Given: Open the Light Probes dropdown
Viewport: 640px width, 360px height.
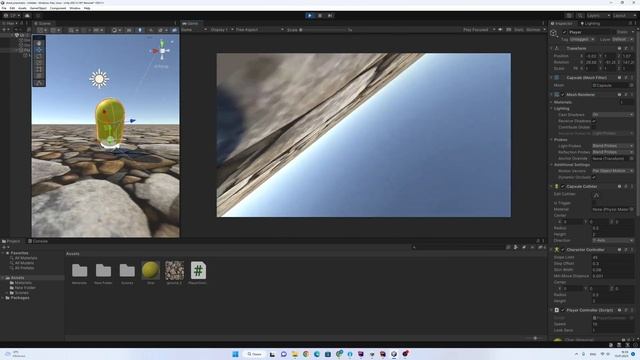Looking at the screenshot, I should click(613, 146).
